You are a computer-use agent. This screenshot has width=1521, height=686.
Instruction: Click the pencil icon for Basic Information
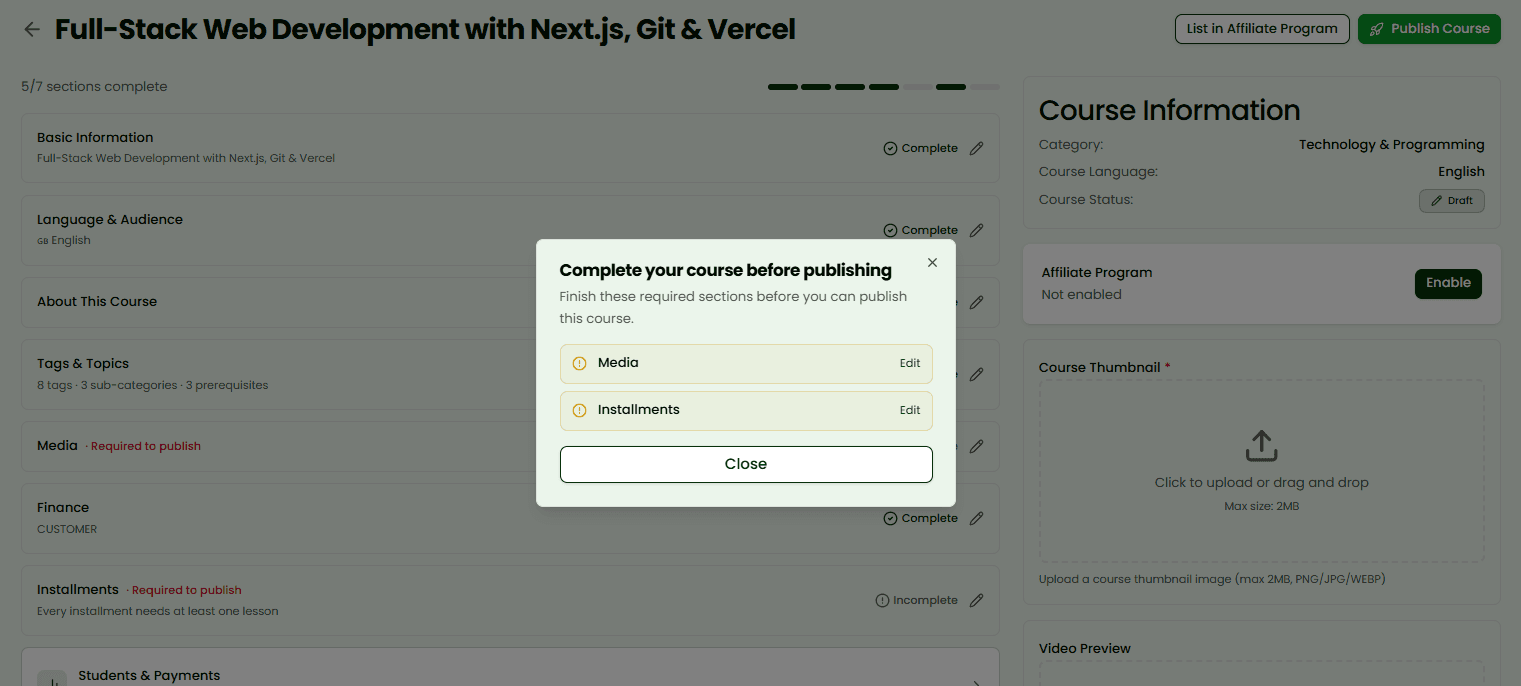977,148
